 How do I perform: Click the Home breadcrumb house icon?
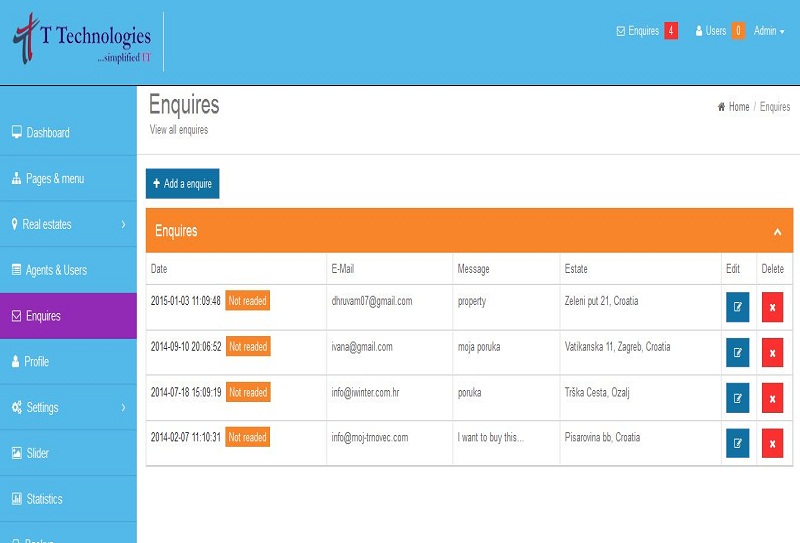point(721,107)
